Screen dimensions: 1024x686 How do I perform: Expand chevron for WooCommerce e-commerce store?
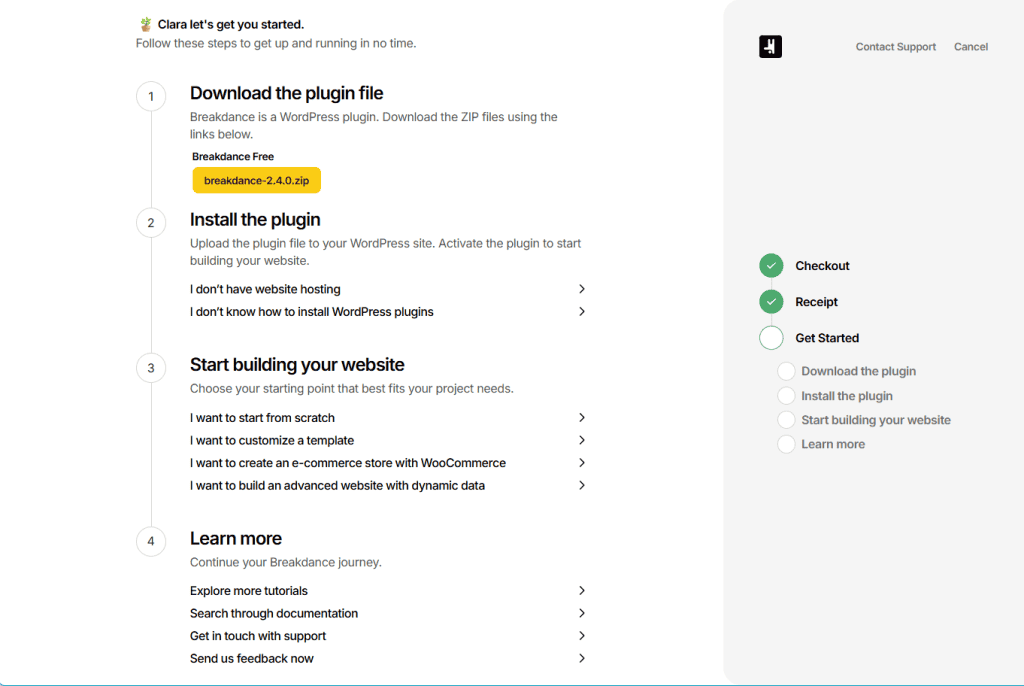click(x=581, y=463)
